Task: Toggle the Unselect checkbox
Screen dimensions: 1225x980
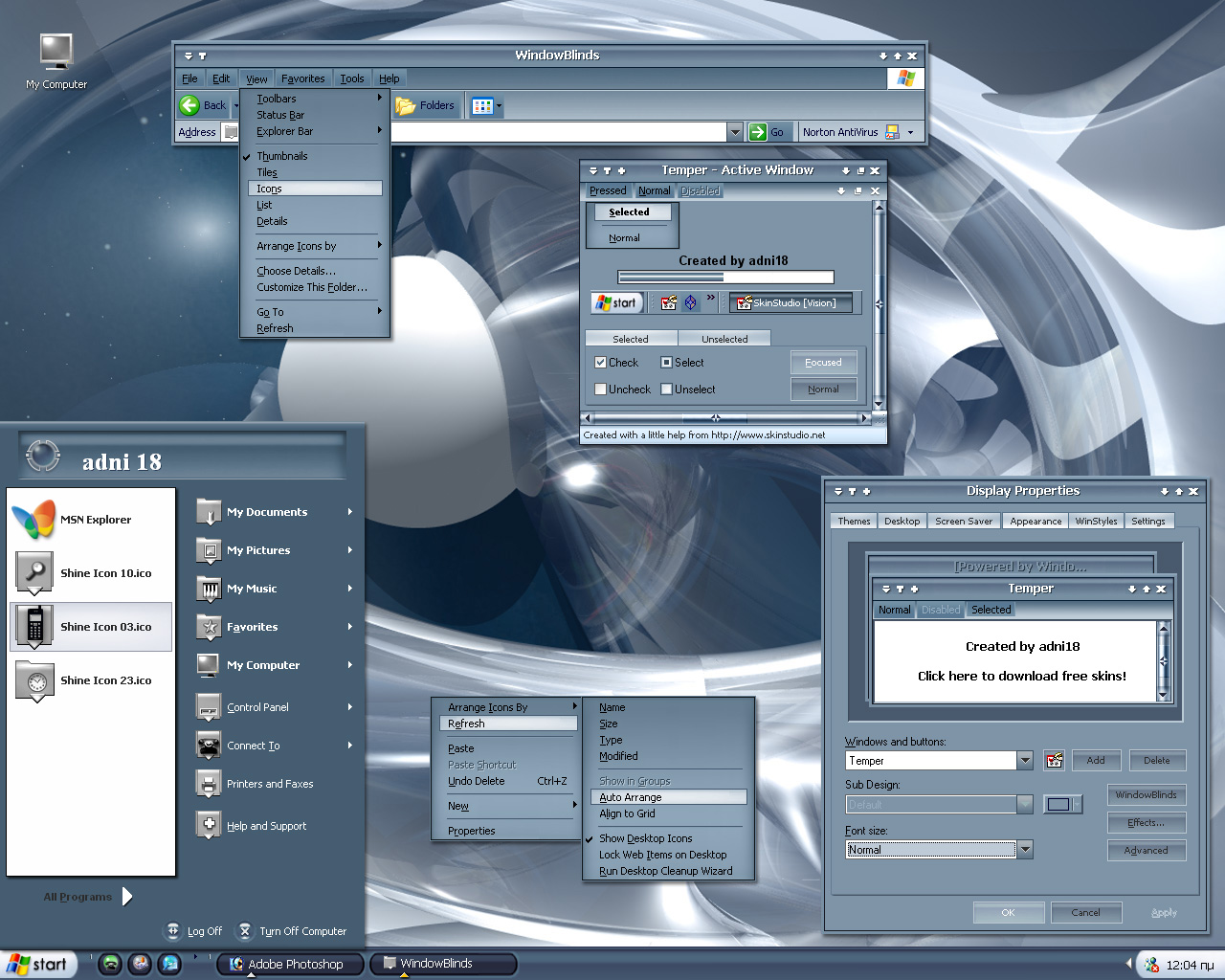Action: pyautogui.click(x=666, y=390)
